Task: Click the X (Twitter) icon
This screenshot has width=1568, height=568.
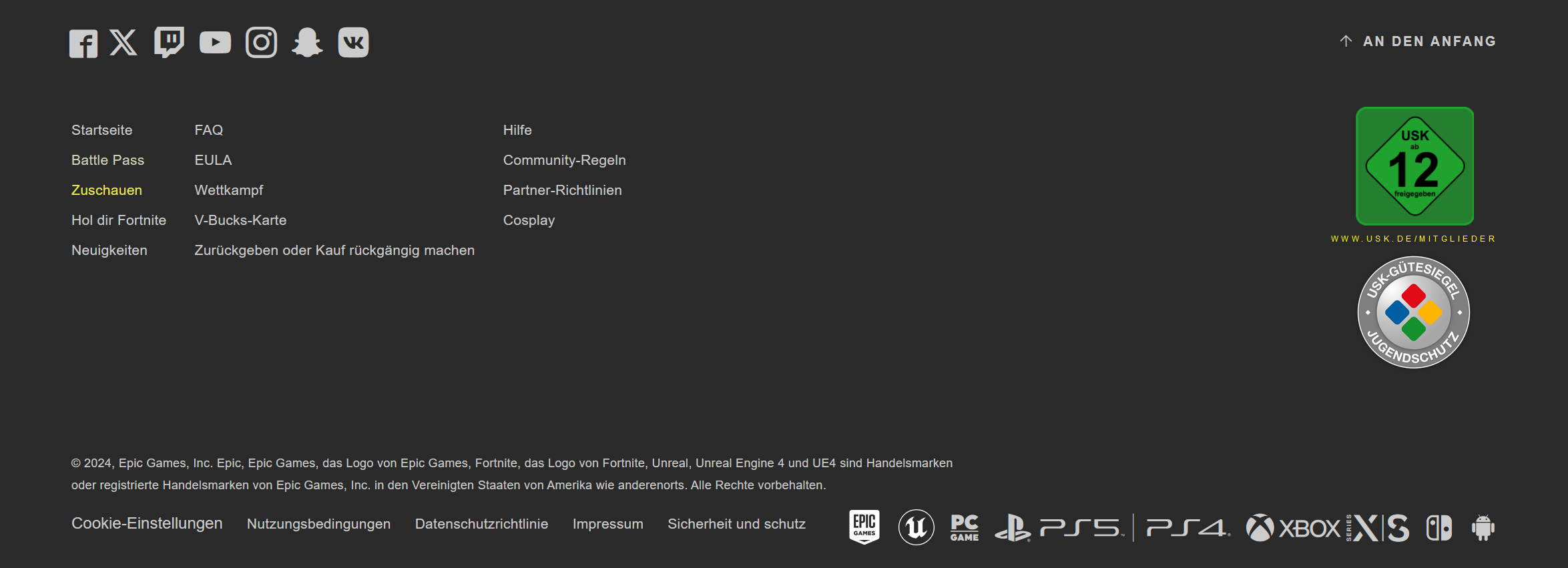Action: (x=123, y=43)
